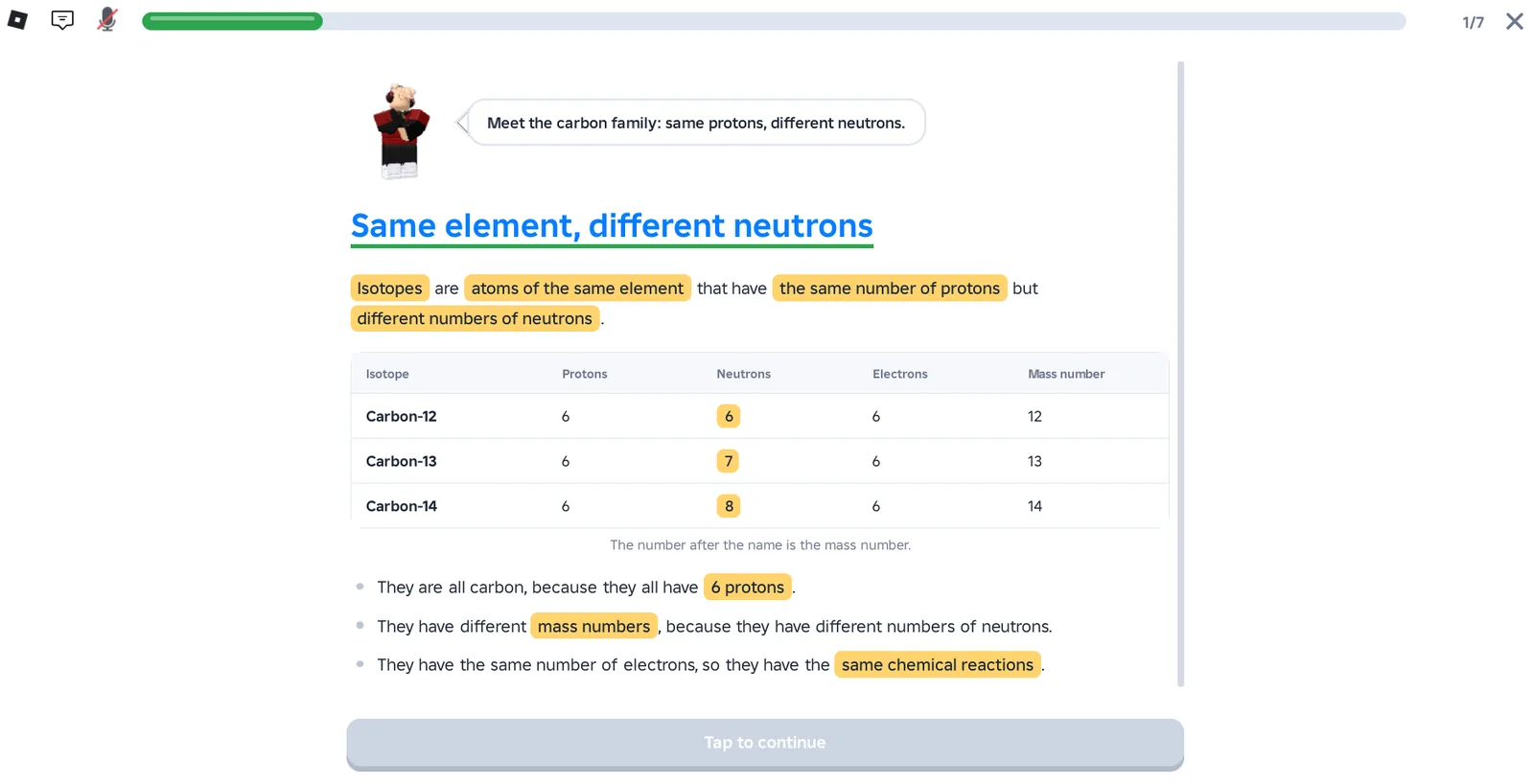Click the highlighted '6 protons' phrase

(x=748, y=588)
